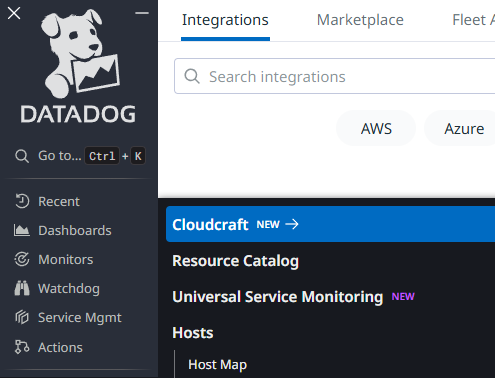495x378 pixels.
Task: Open Dashboards in the sidebar
Action: click(x=75, y=230)
